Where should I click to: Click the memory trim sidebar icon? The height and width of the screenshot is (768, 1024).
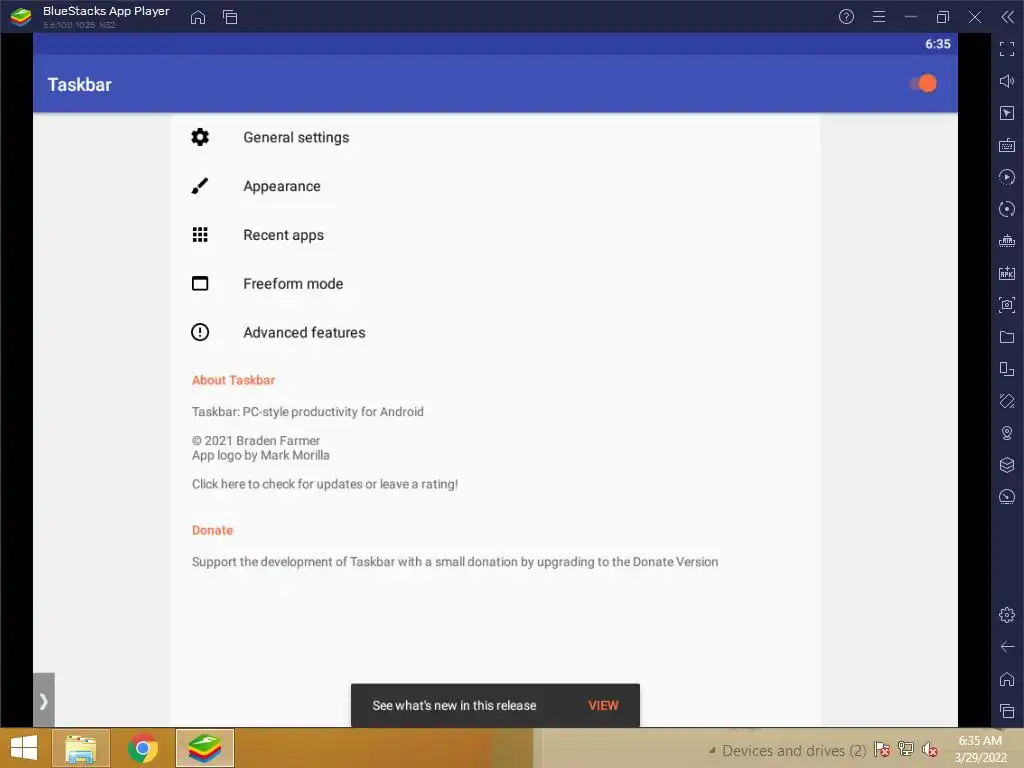(1007, 241)
